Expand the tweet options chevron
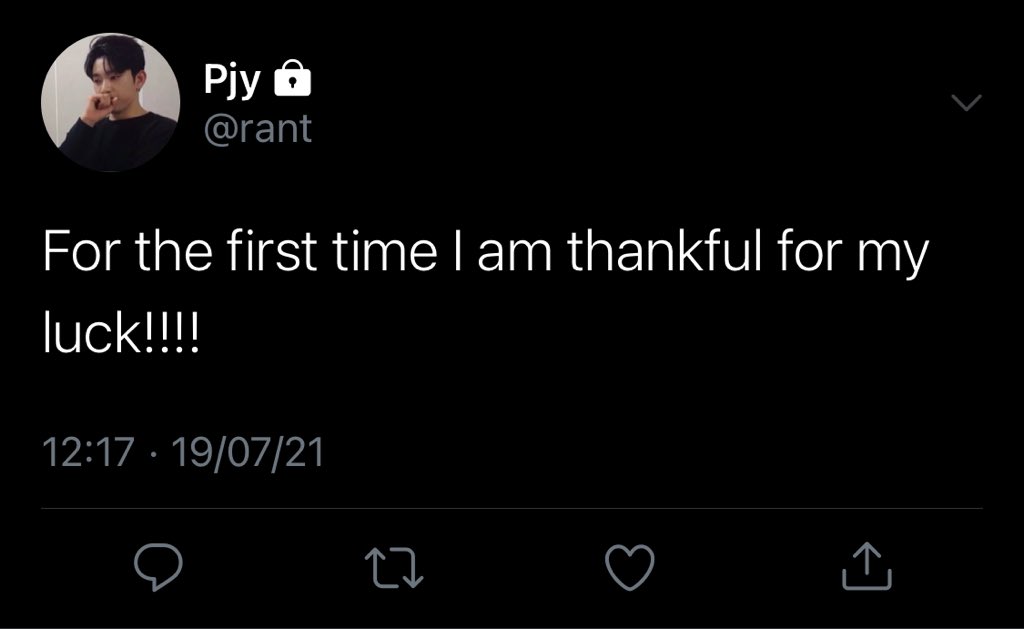1024x629 pixels. [x=968, y=102]
